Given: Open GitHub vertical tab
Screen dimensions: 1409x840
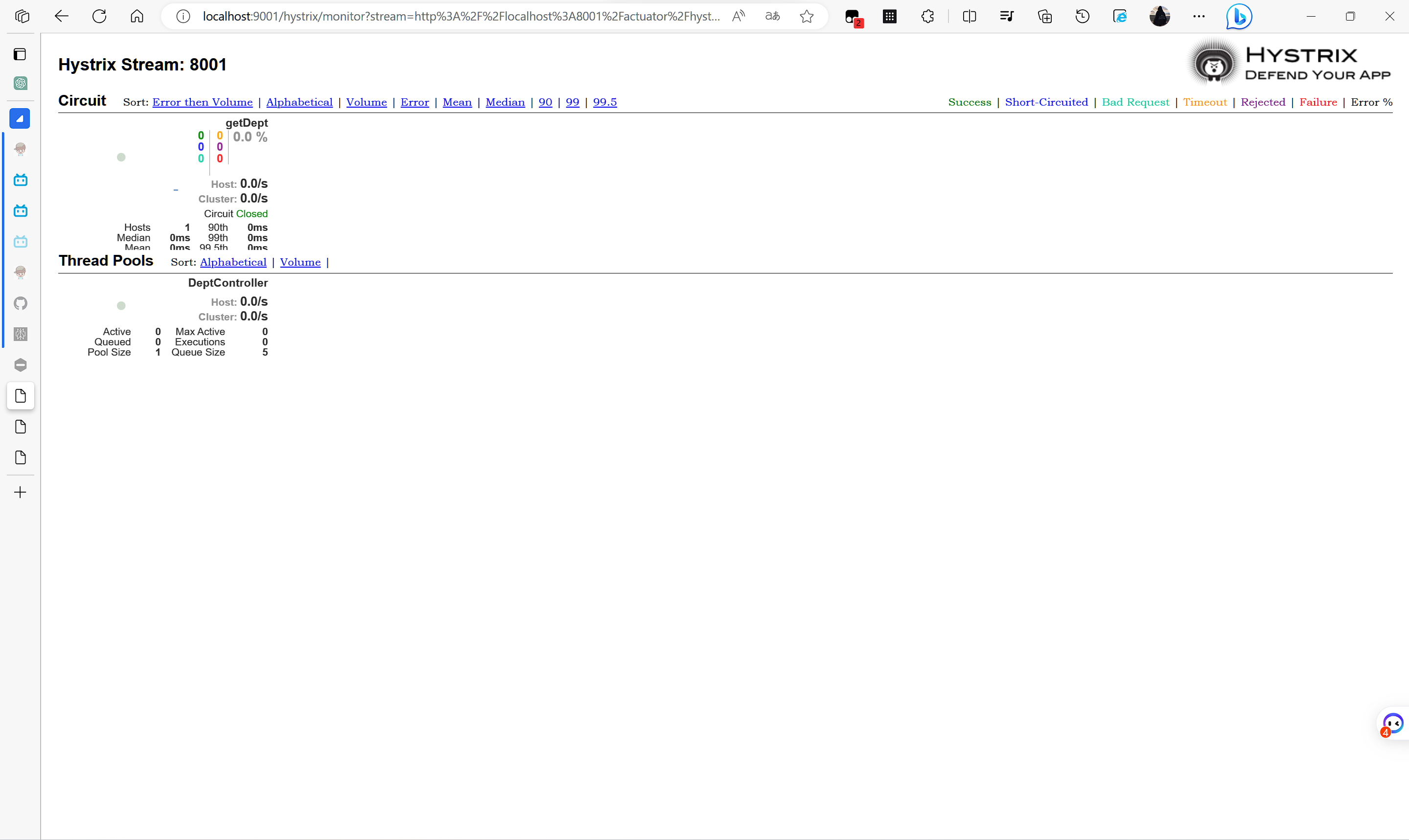Looking at the screenshot, I should 21,303.
